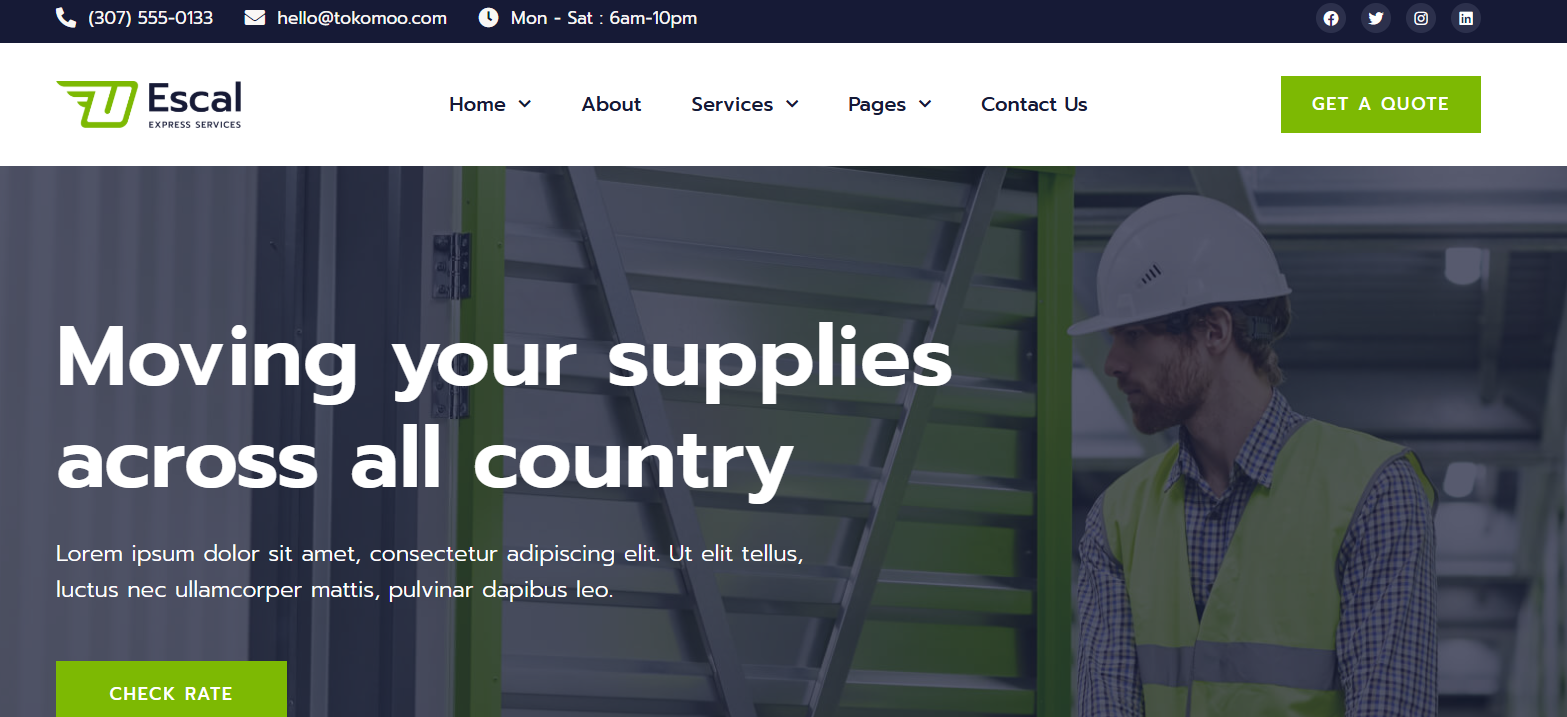The image size is (1567, 717).
Task: Open the Contact Us menu item
Action: coord(1034,104)
